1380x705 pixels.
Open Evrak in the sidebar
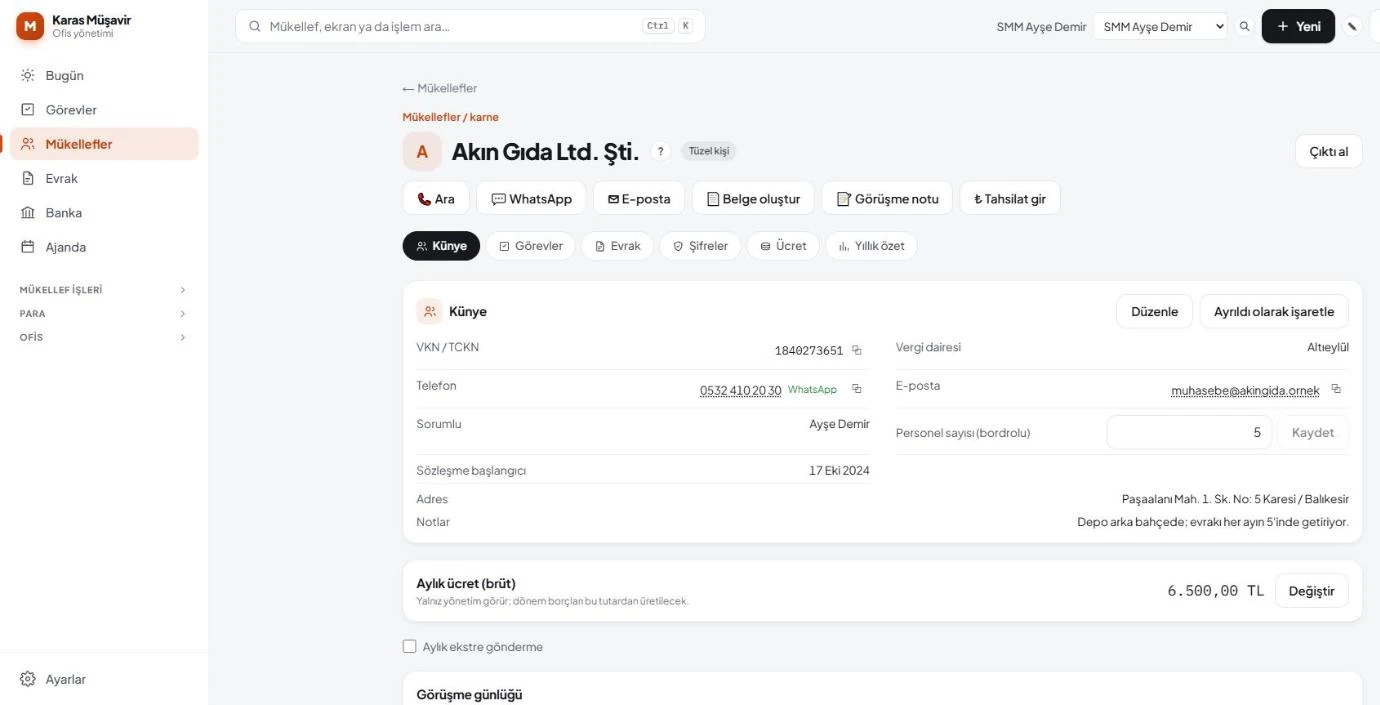click(104, 178)
